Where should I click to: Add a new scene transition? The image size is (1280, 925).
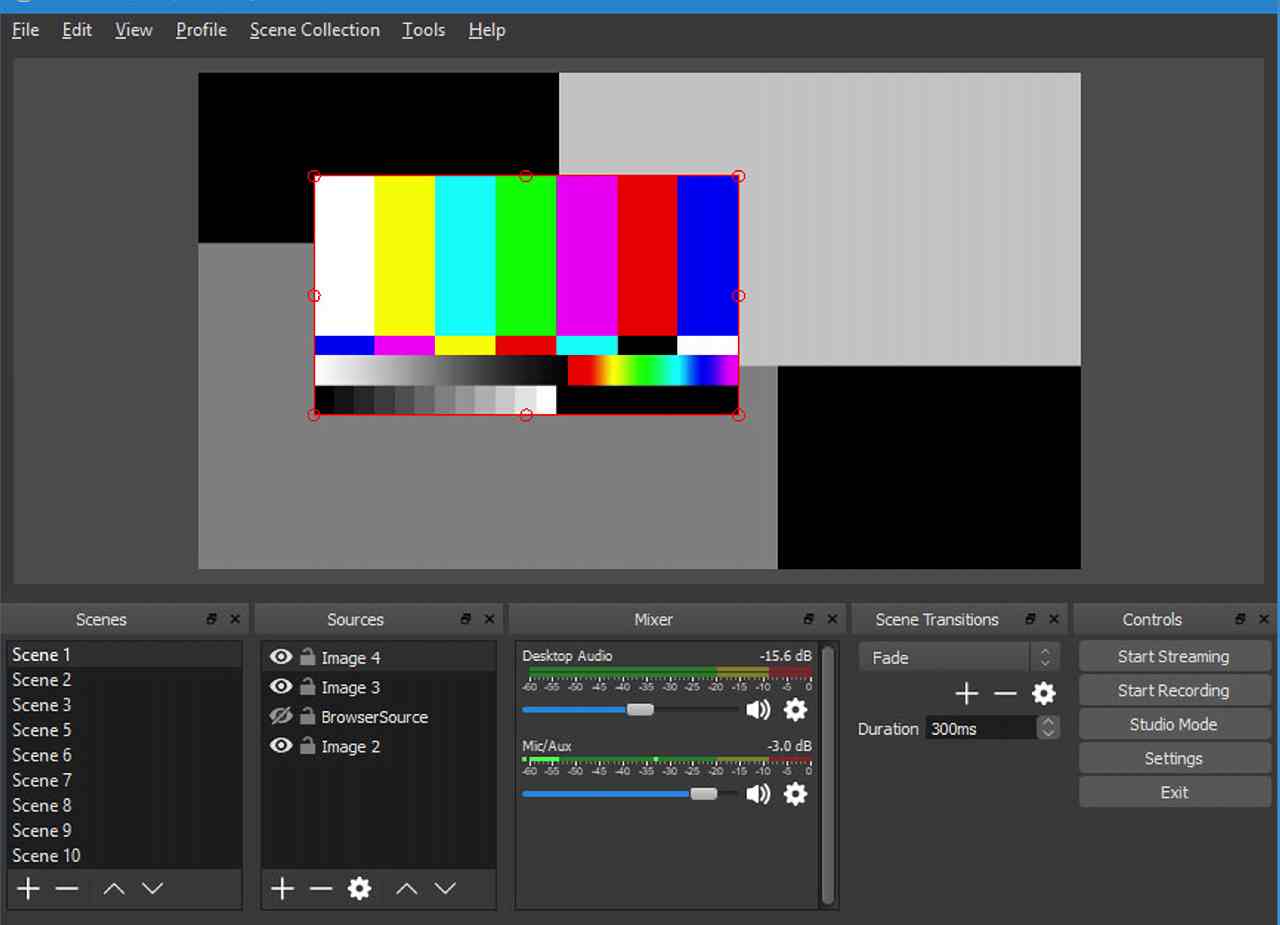coord(966,694)
